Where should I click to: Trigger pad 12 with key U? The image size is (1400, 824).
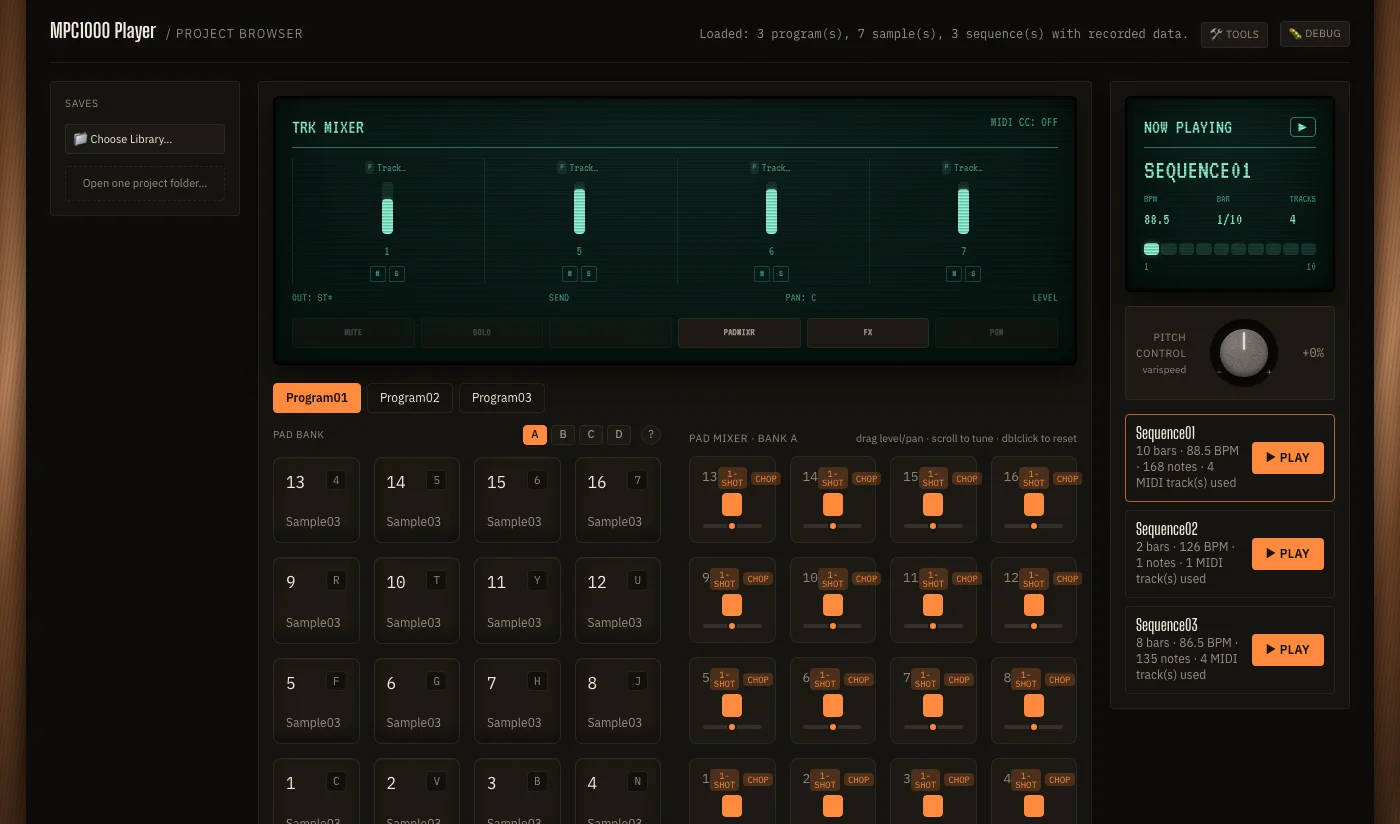pyautogui.click(x=618, y=600)
